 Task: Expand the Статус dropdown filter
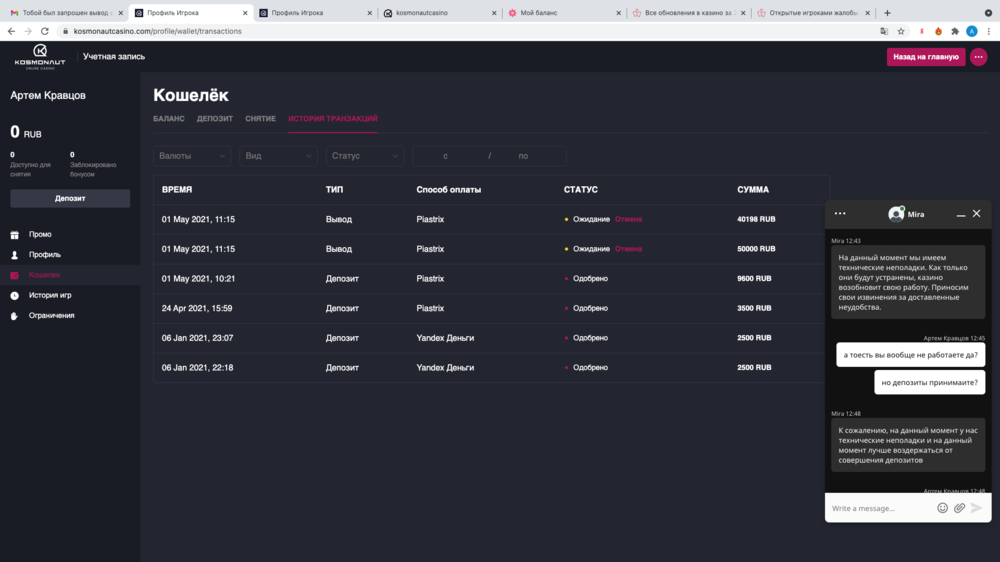click(365, 156)
